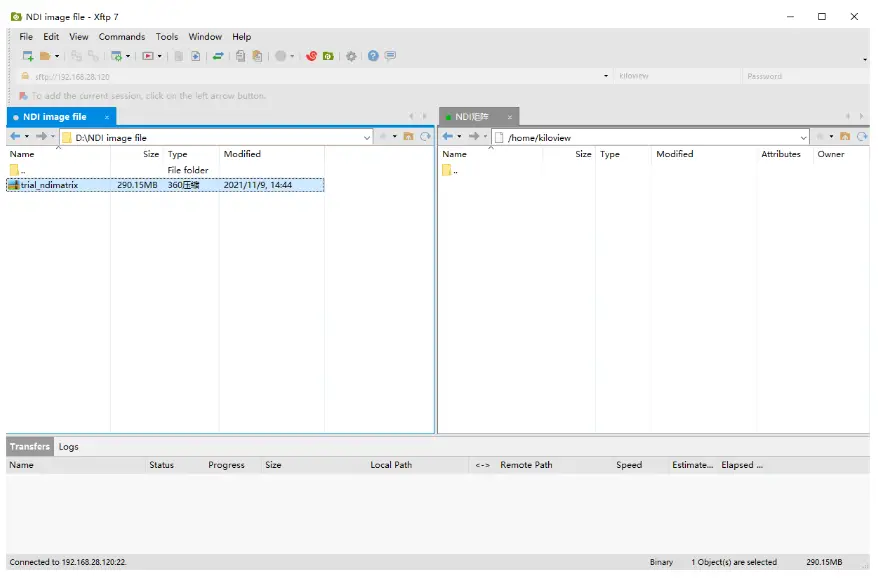Click the green-arrows transfer icon in toolbar
The width and height of the screenshot is (878, 581).
tap(218, 56)
